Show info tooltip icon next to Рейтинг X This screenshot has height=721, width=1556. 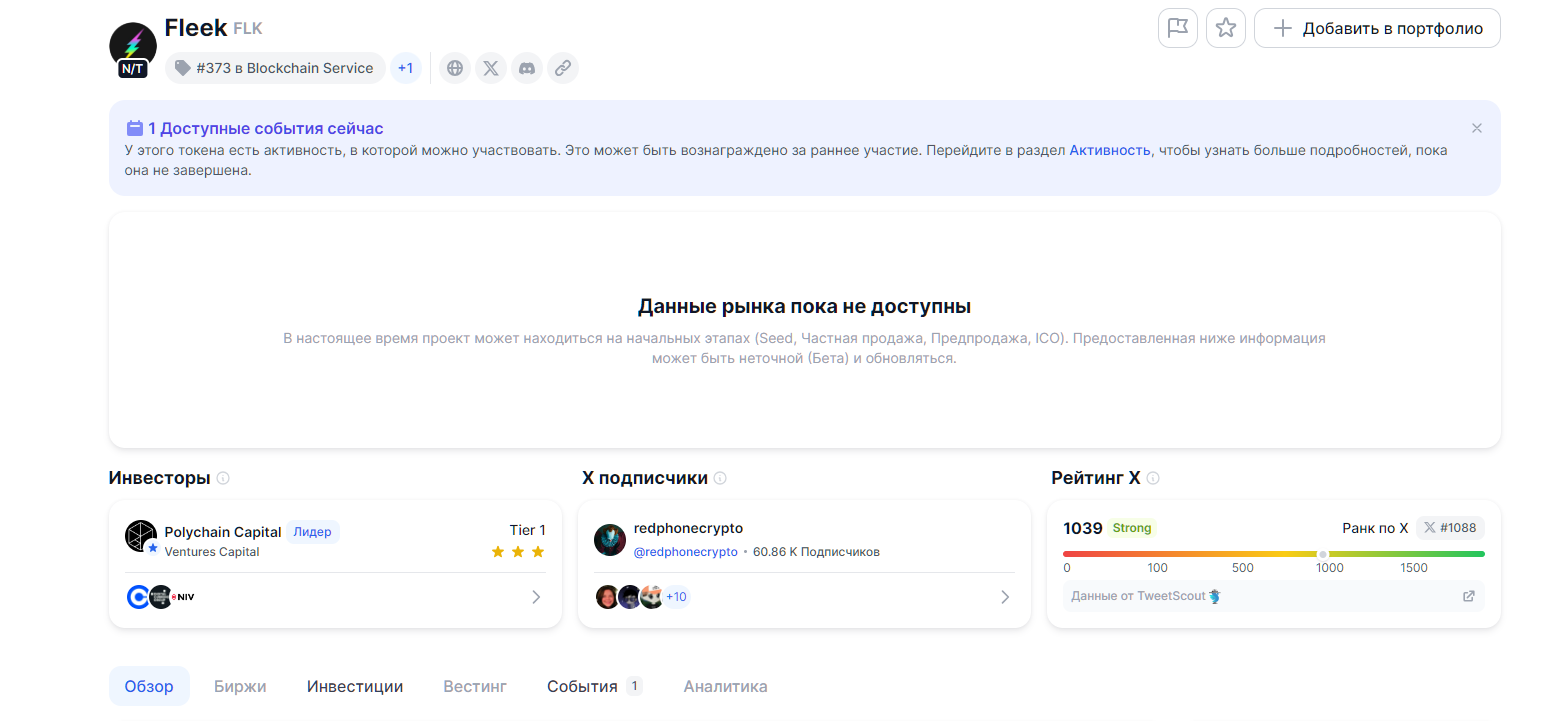click(1153, 478)
